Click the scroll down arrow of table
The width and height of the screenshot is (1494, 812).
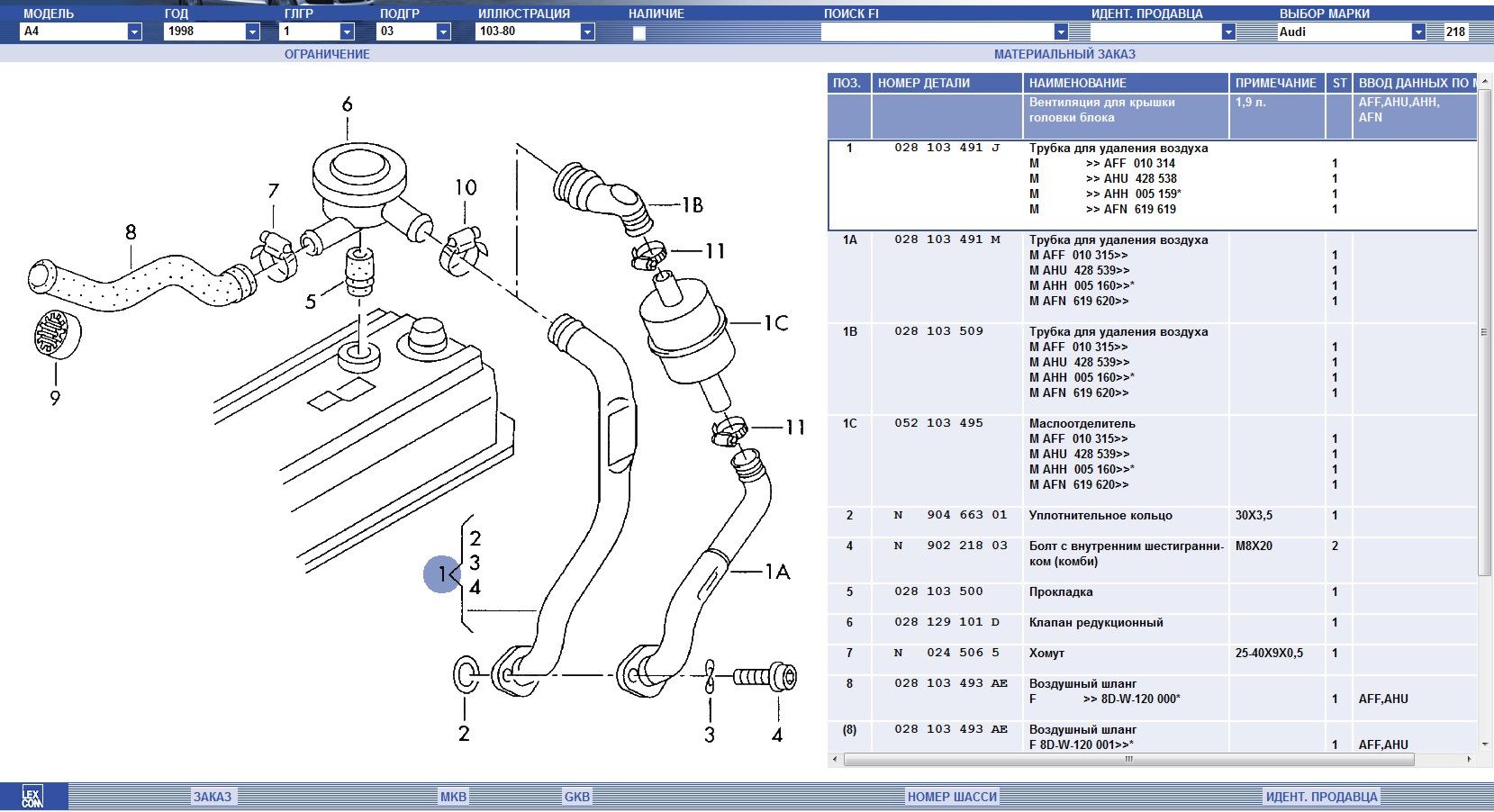click(1484, 744)
